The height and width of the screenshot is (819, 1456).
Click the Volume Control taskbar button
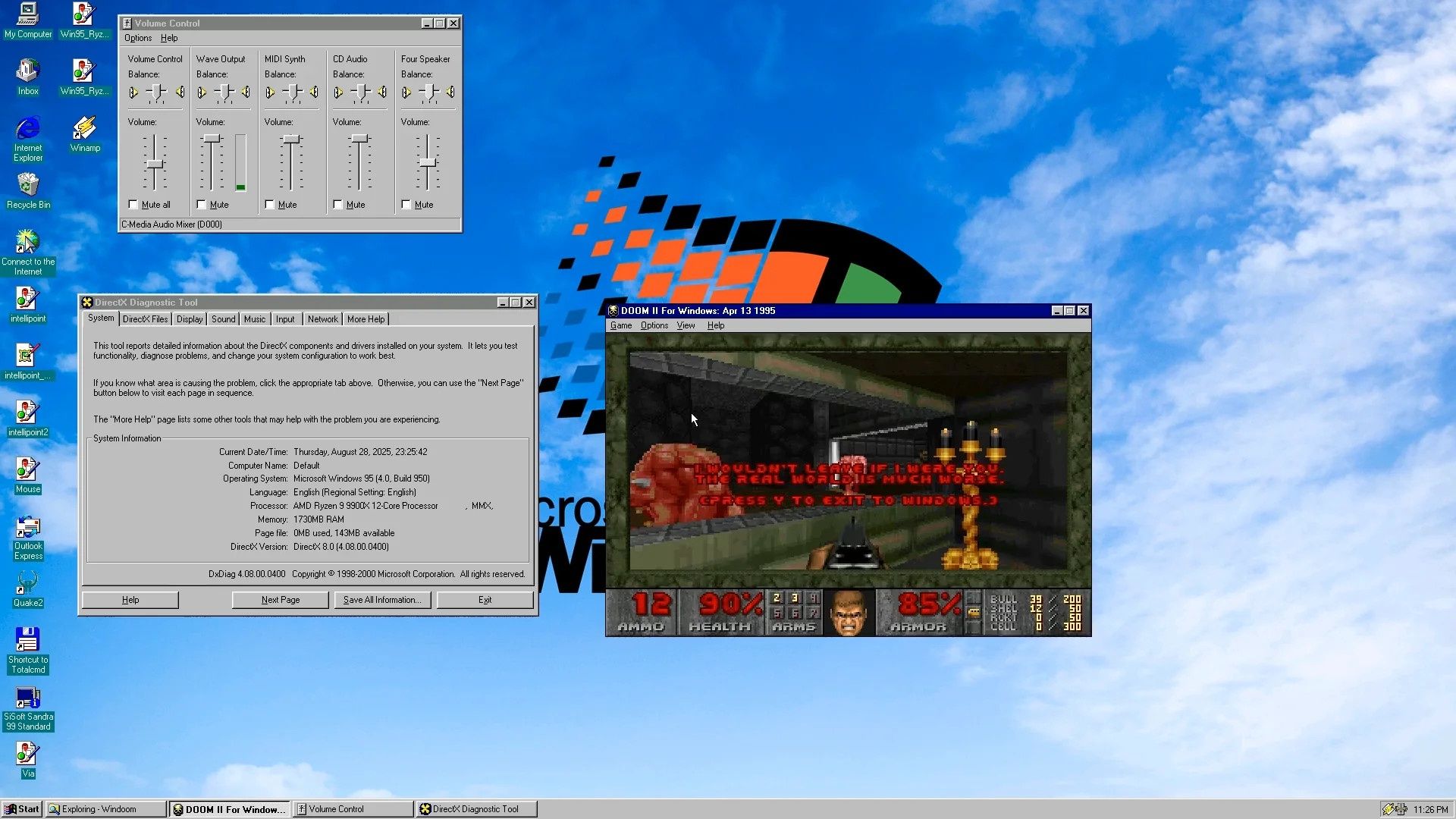point(353,809)
